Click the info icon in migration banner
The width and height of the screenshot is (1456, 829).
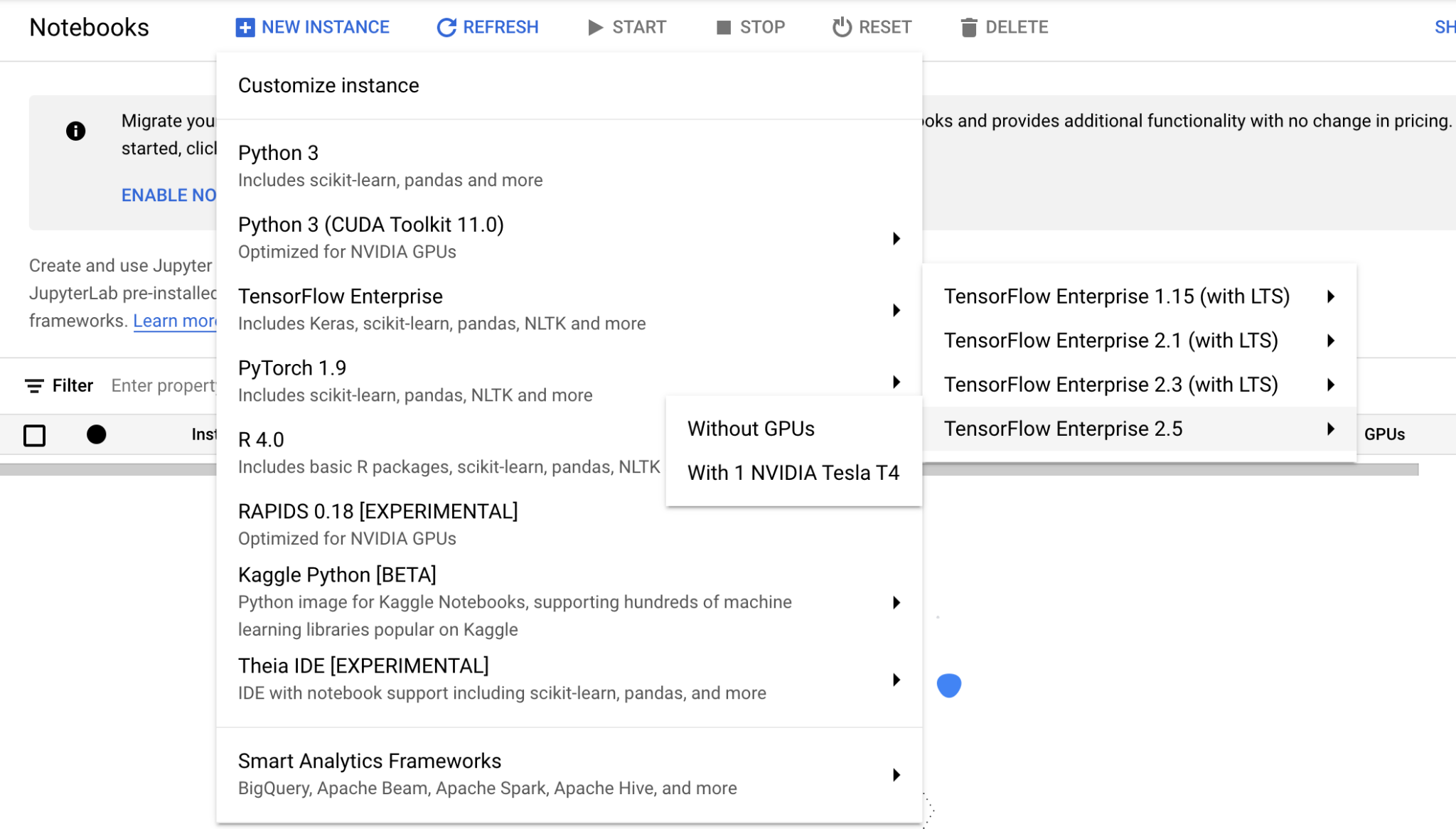[75, 131]
